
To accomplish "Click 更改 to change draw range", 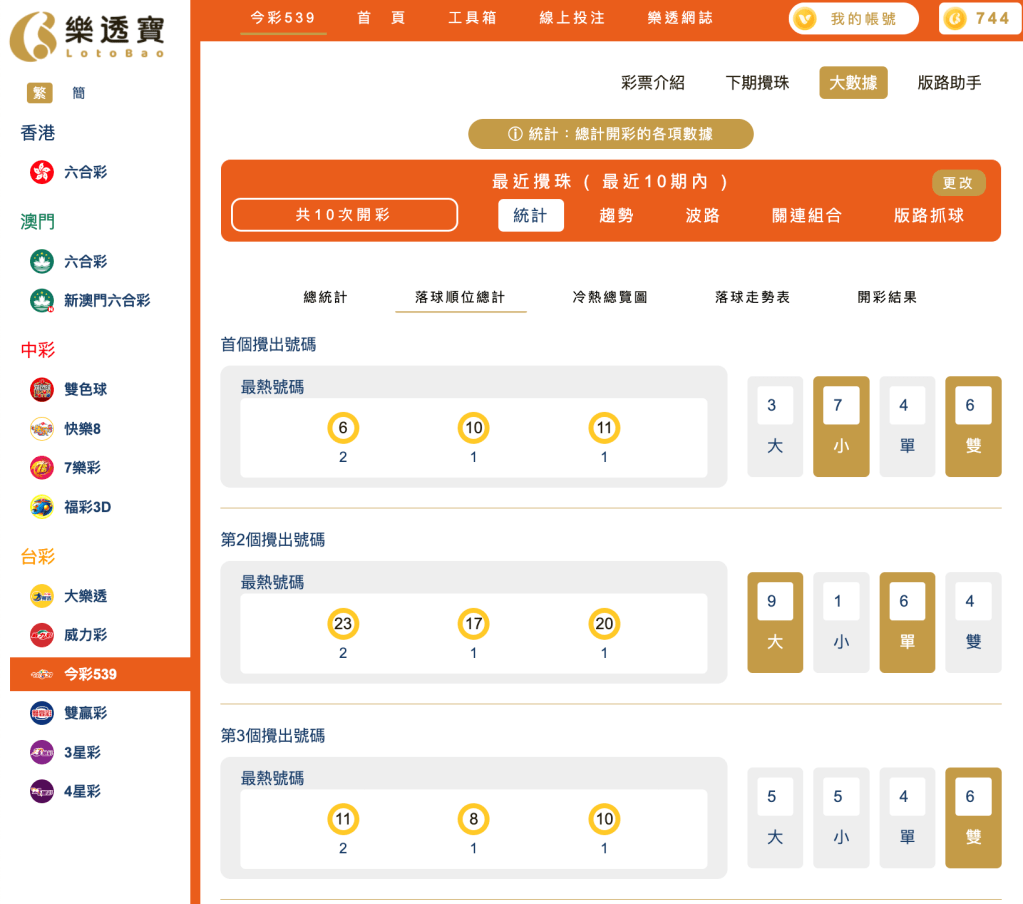I will (x=958, y=183).
